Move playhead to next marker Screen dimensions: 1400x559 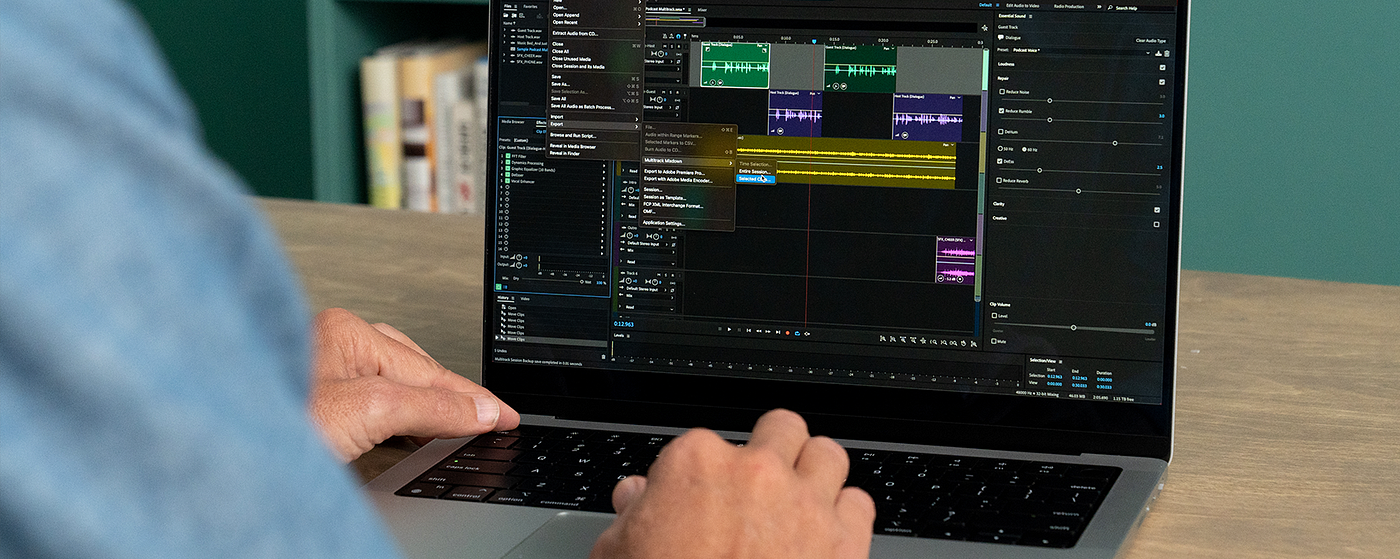777,332
